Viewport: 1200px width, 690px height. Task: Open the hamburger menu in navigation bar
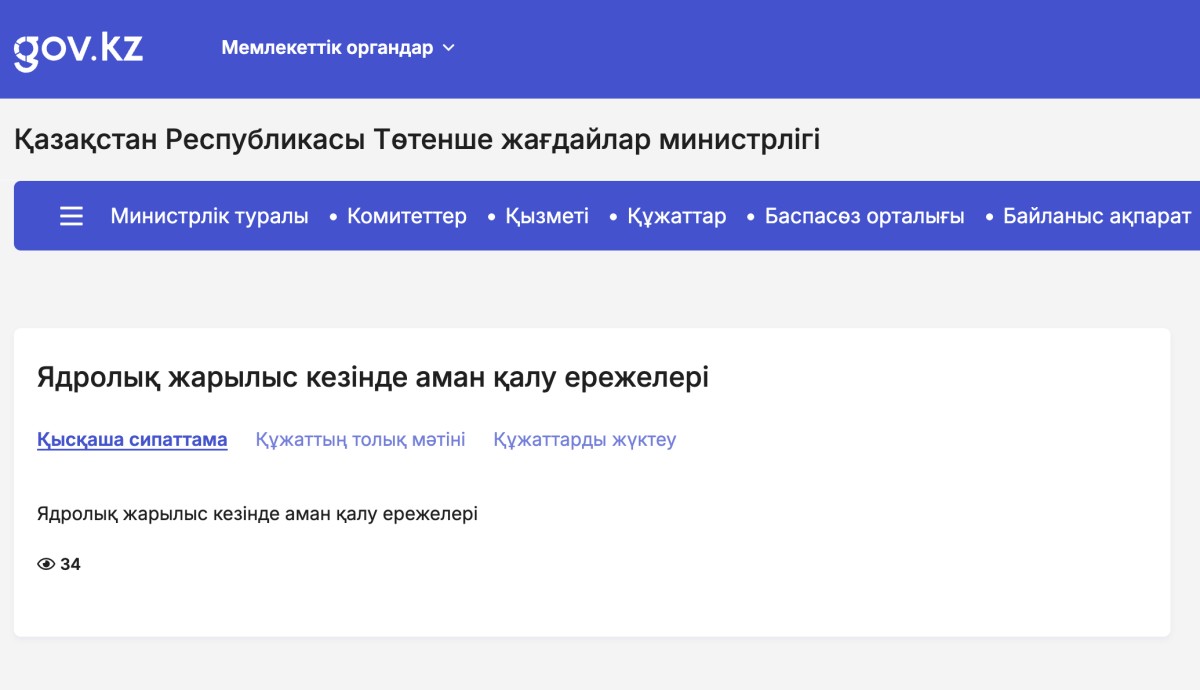click(x=71, y=216)
